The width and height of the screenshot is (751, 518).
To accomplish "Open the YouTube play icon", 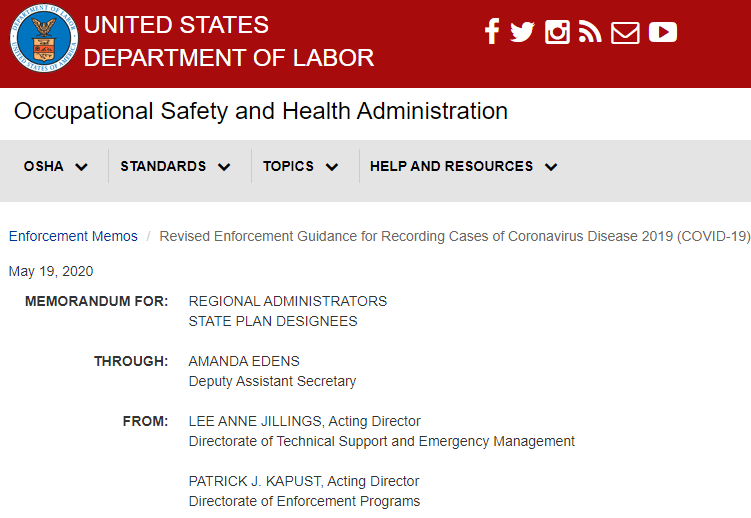I will click(x=663, y=32).
